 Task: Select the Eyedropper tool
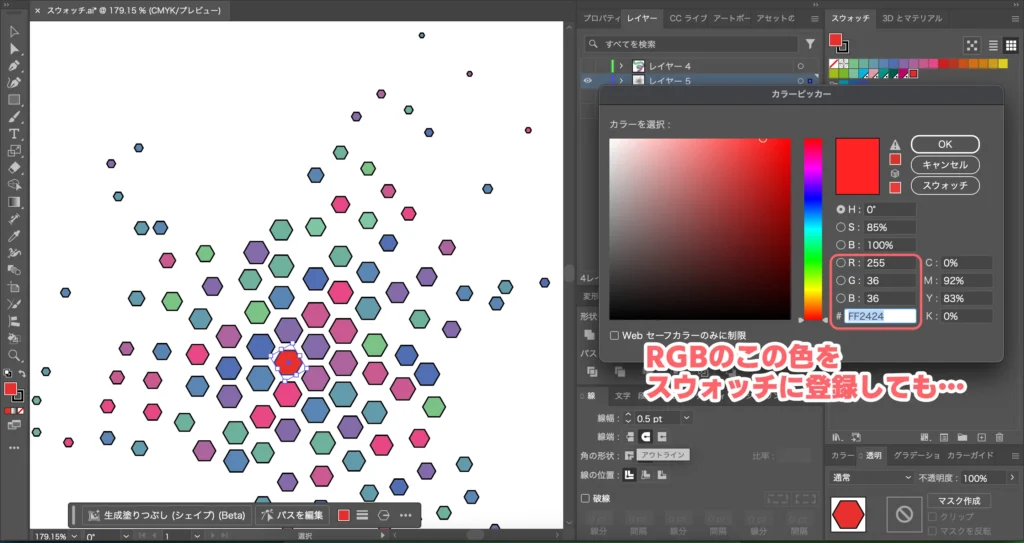click(x=14, y=236)
